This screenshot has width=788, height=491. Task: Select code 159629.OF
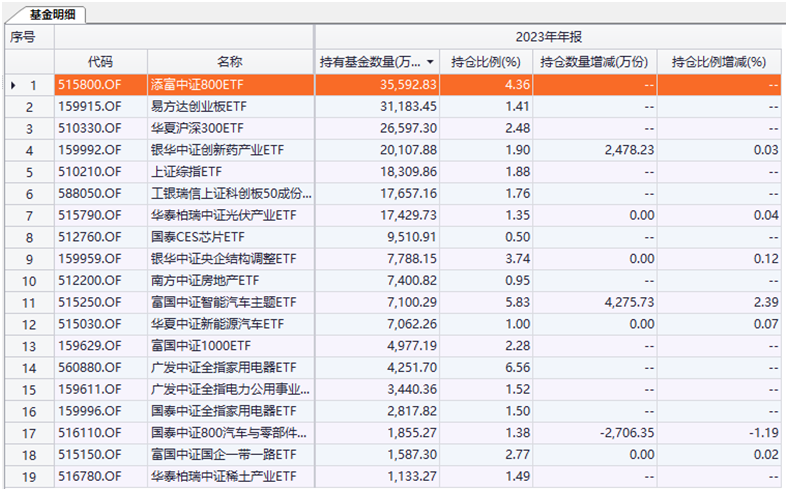tap(89, 346)
